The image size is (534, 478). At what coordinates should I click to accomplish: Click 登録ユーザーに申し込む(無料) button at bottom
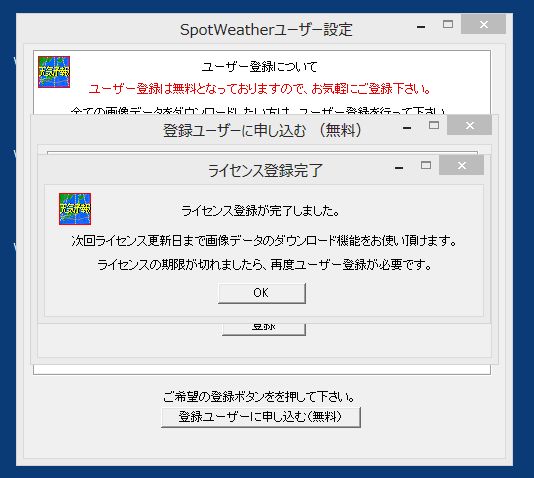point(261,417)
